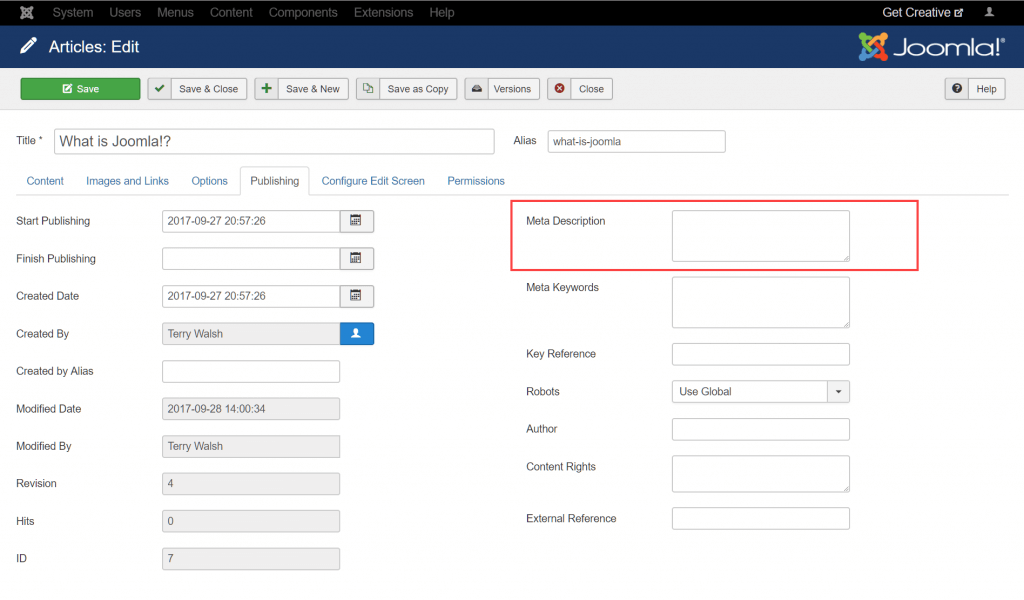
Task: Switch to the Content tab
Action: (x=45, y=181)
